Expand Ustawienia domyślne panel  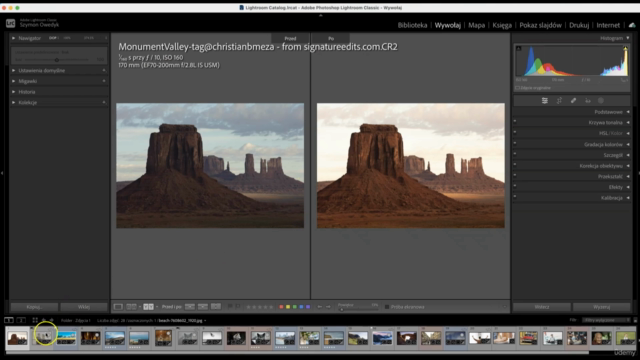pyautogui.click(x=13, y=71)
